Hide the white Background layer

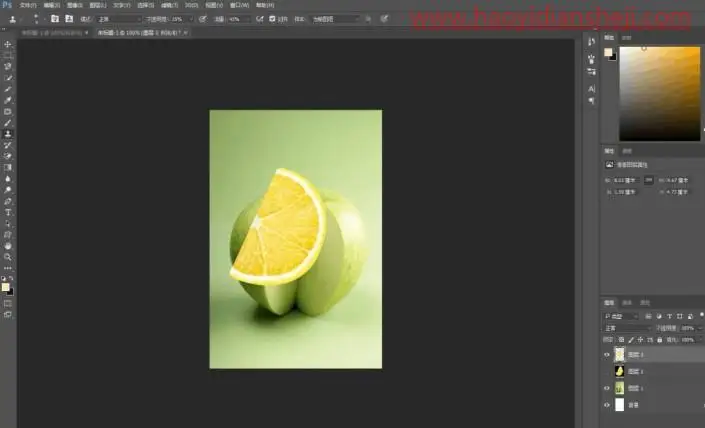[x=607, y=405]
